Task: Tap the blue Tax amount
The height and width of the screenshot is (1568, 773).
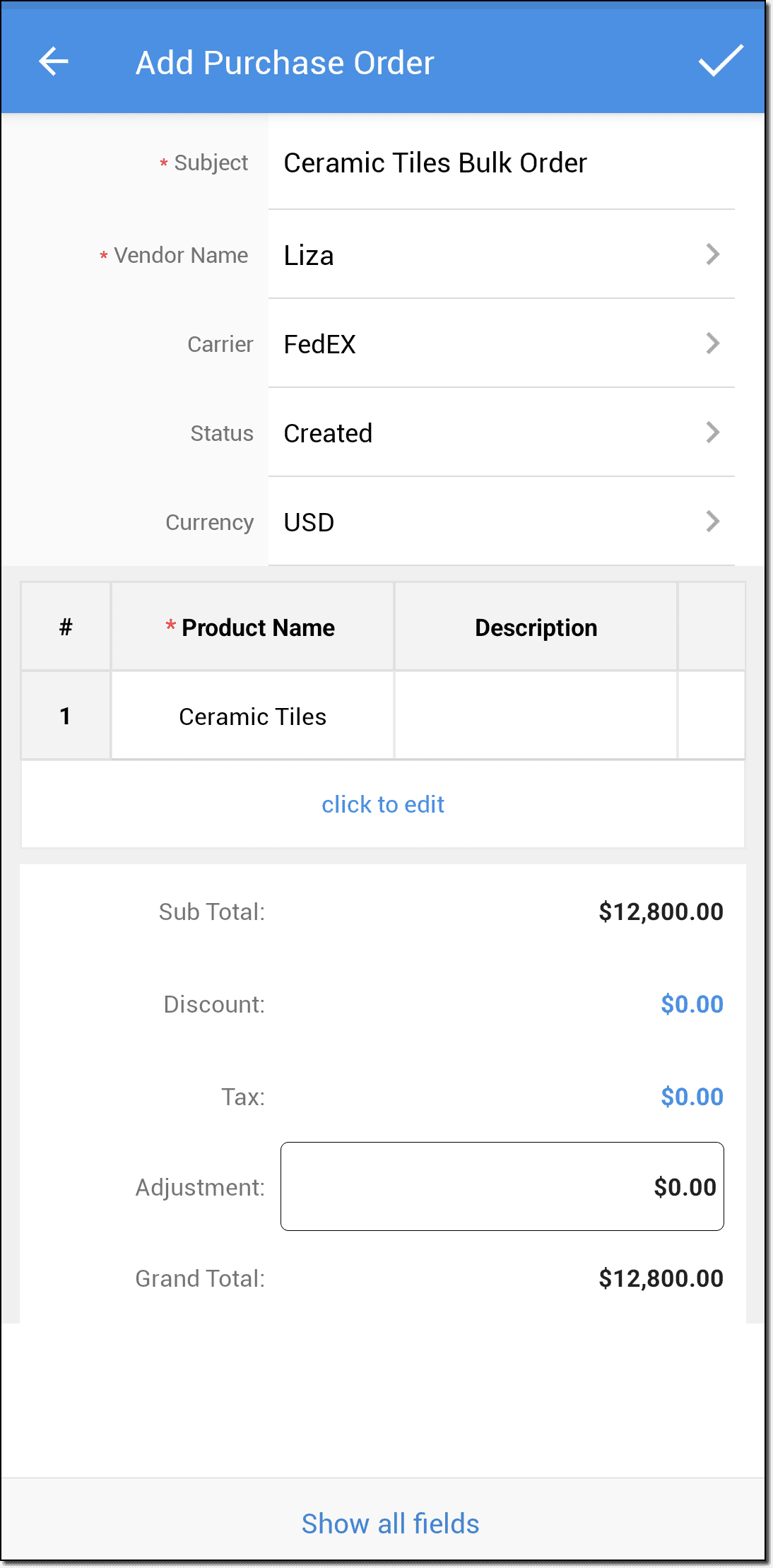Action: [692, 1097]
